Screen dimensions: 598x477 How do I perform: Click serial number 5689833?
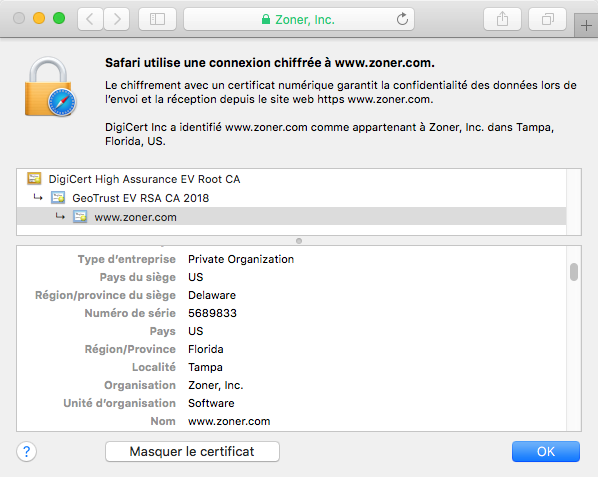point(212,313)
